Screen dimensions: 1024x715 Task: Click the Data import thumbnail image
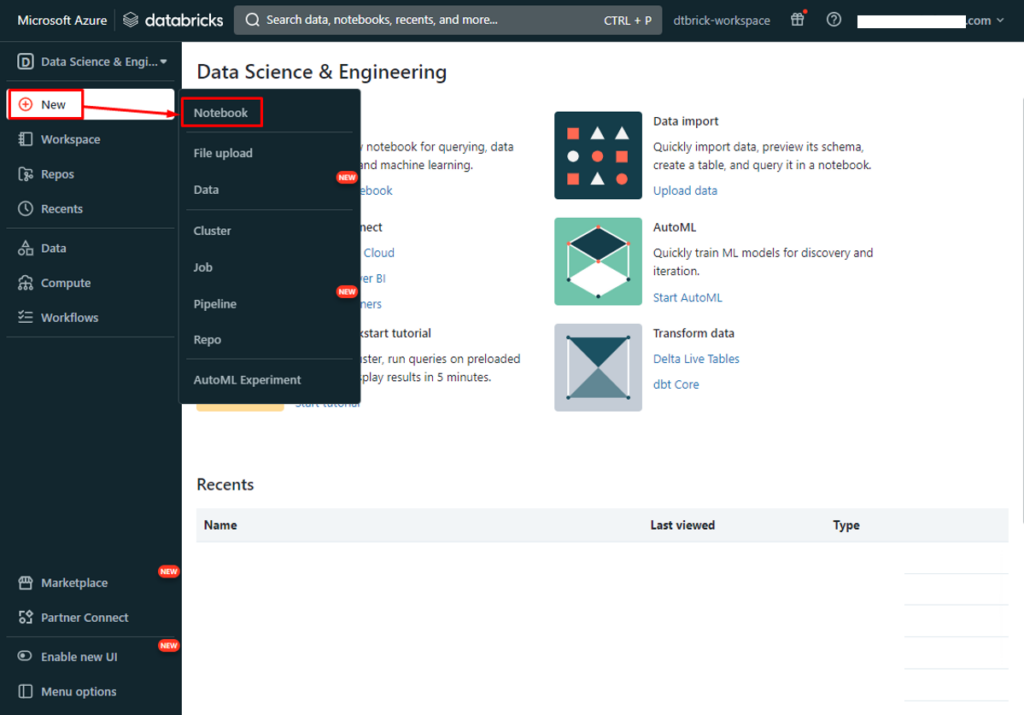pos(598,155)
